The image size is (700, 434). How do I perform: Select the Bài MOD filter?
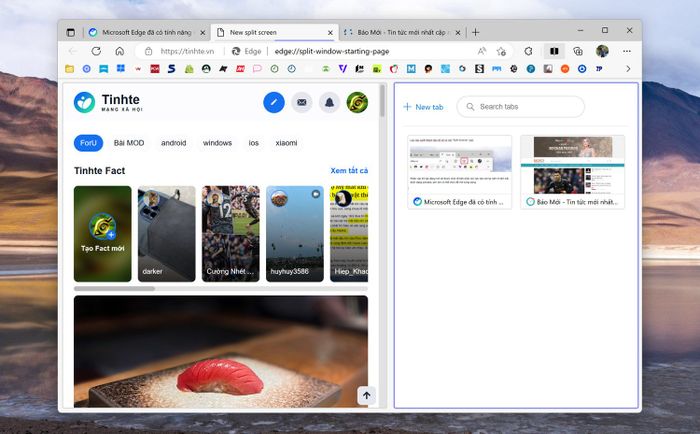[x=129, y=143]
